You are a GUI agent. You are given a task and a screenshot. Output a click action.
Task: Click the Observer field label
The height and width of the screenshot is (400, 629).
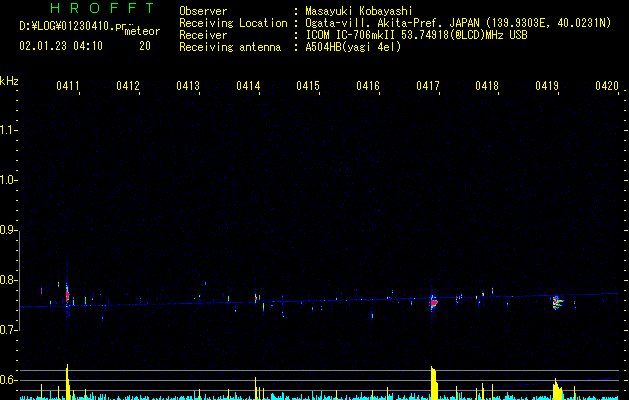[x=203, y=11]
